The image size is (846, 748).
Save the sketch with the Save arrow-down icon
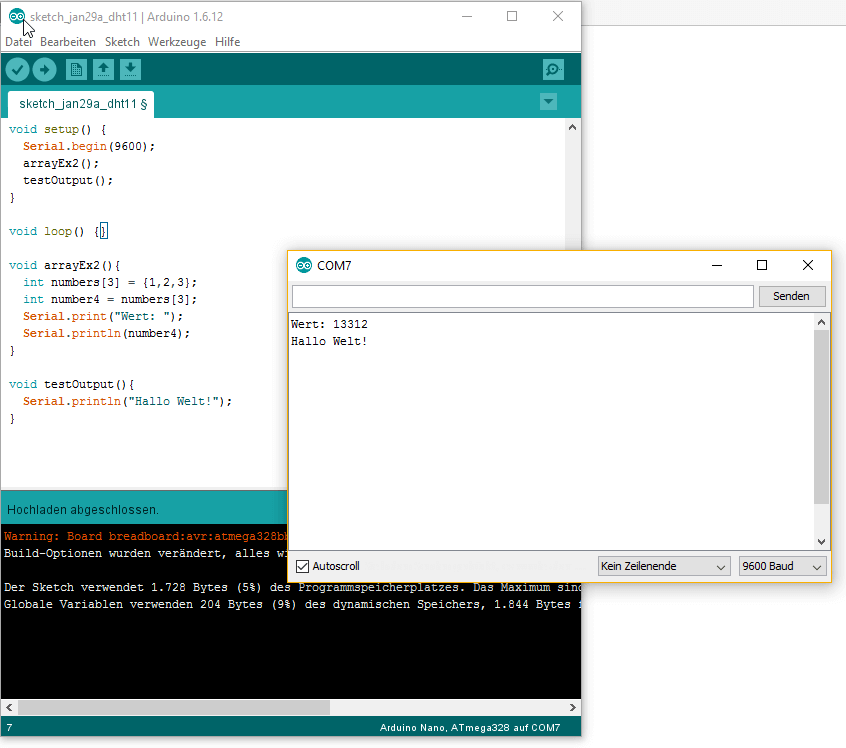[130, 70]
